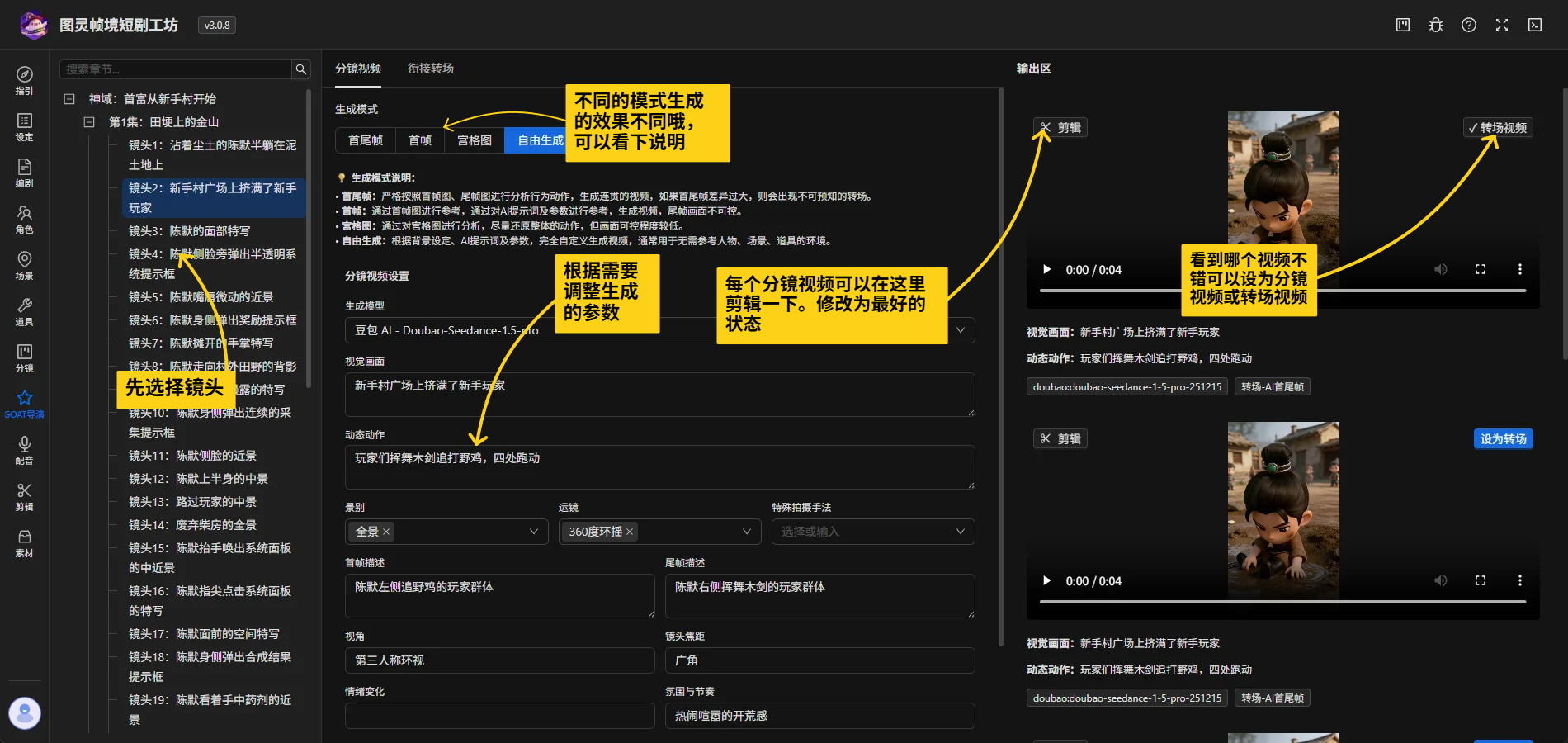Open the 素材 materials sidebar icon
1568x743 pixels.
25,542
